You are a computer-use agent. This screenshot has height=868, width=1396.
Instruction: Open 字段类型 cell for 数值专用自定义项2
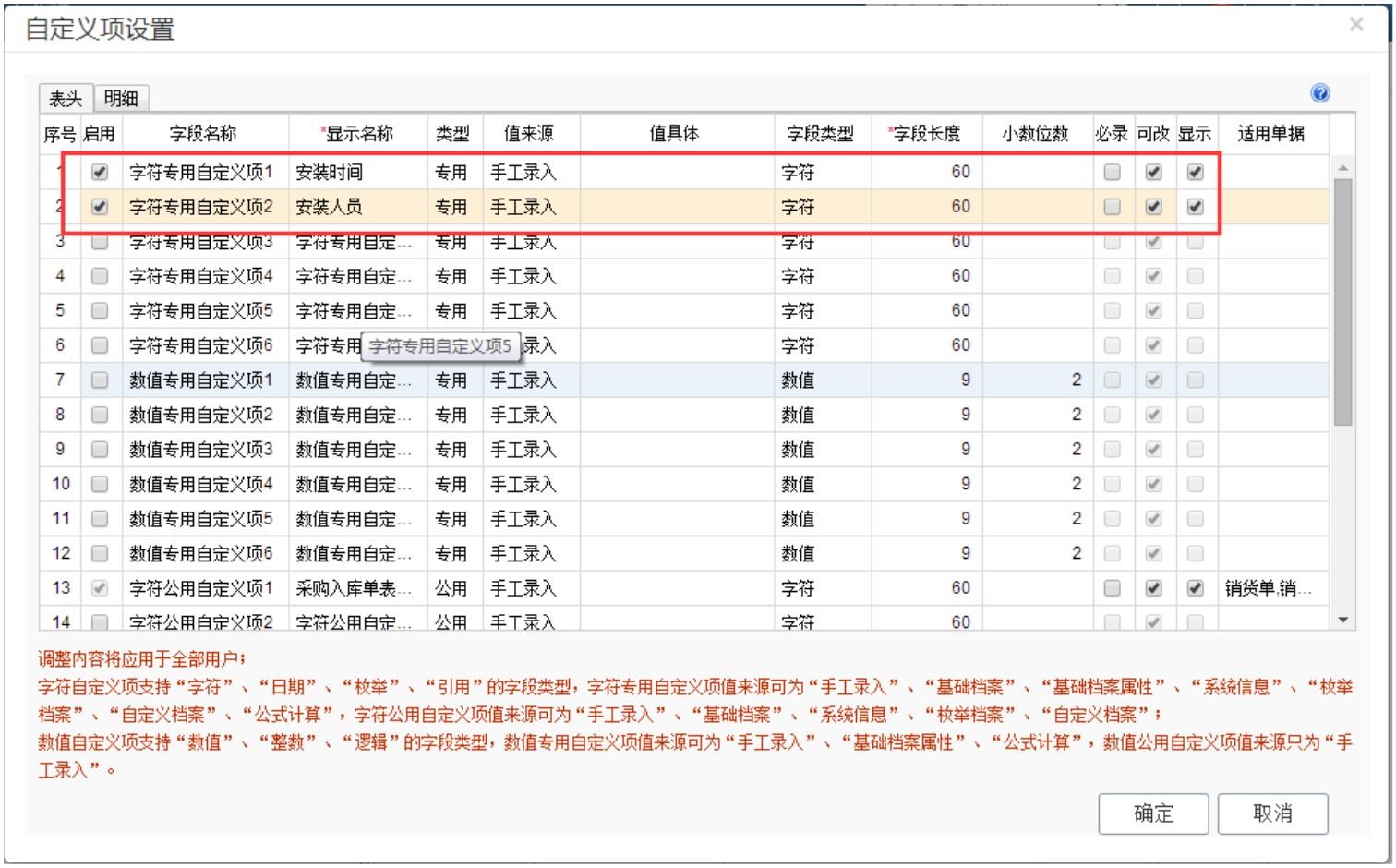[822, 415]
